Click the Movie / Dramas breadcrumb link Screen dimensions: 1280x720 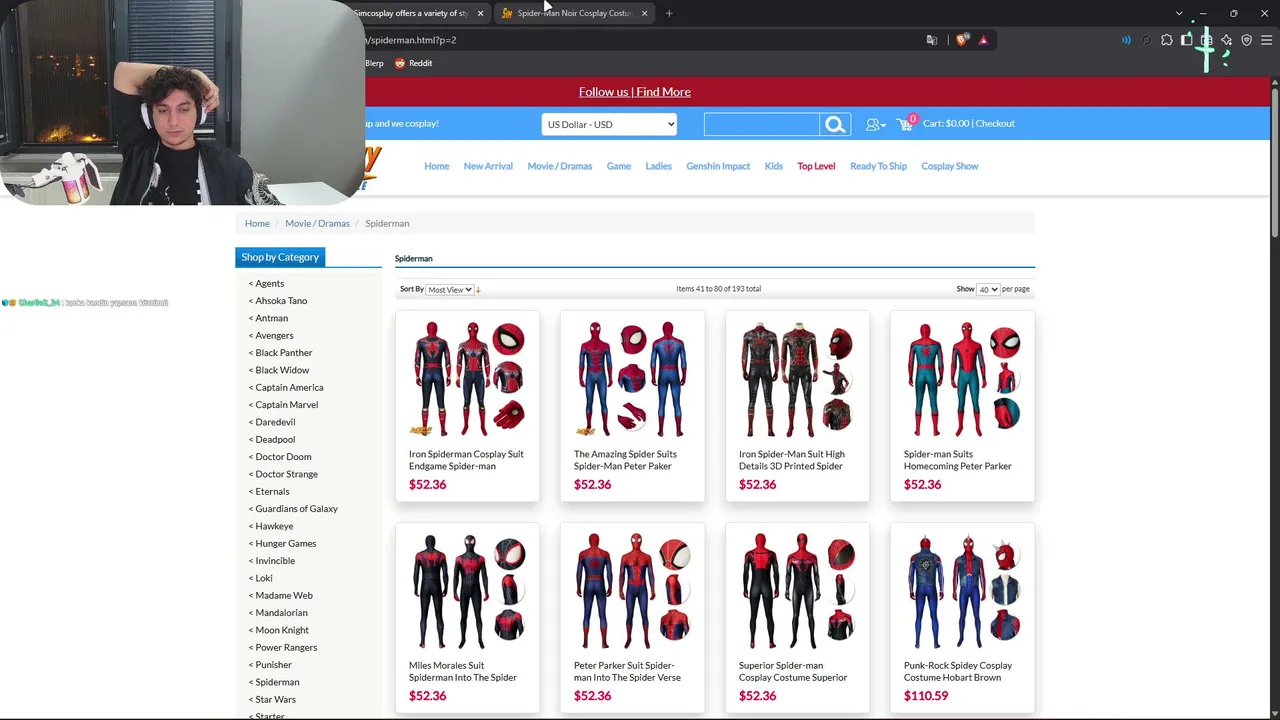317,223
